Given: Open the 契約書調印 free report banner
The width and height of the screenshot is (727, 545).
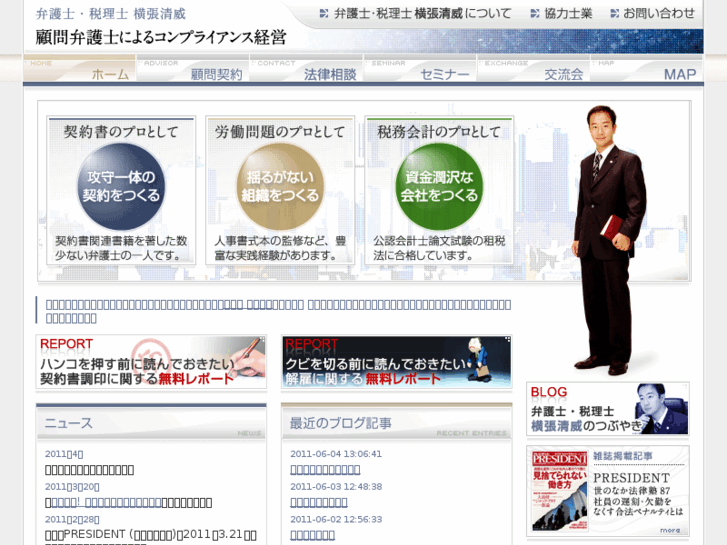Looking at the screenshot, I should [151, 362].
